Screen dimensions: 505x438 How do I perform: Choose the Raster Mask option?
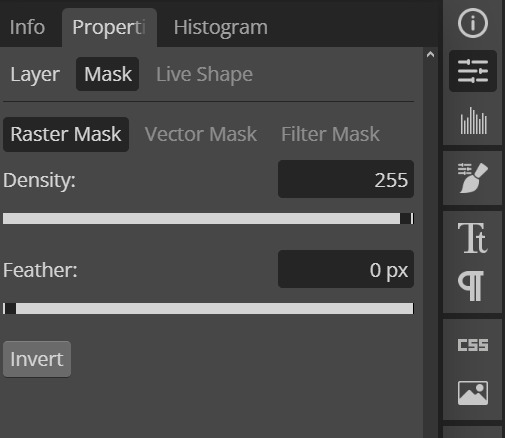click(x=66, y=134)
